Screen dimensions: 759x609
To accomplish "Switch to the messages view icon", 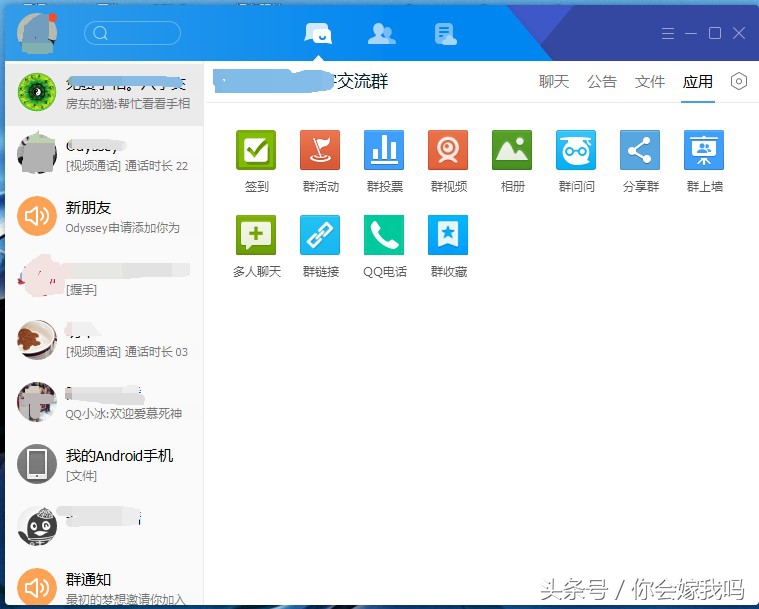I will click(x=318, y=34).
